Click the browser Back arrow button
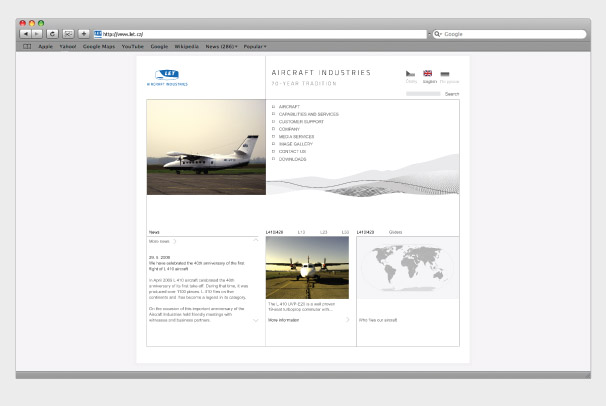 25,33
